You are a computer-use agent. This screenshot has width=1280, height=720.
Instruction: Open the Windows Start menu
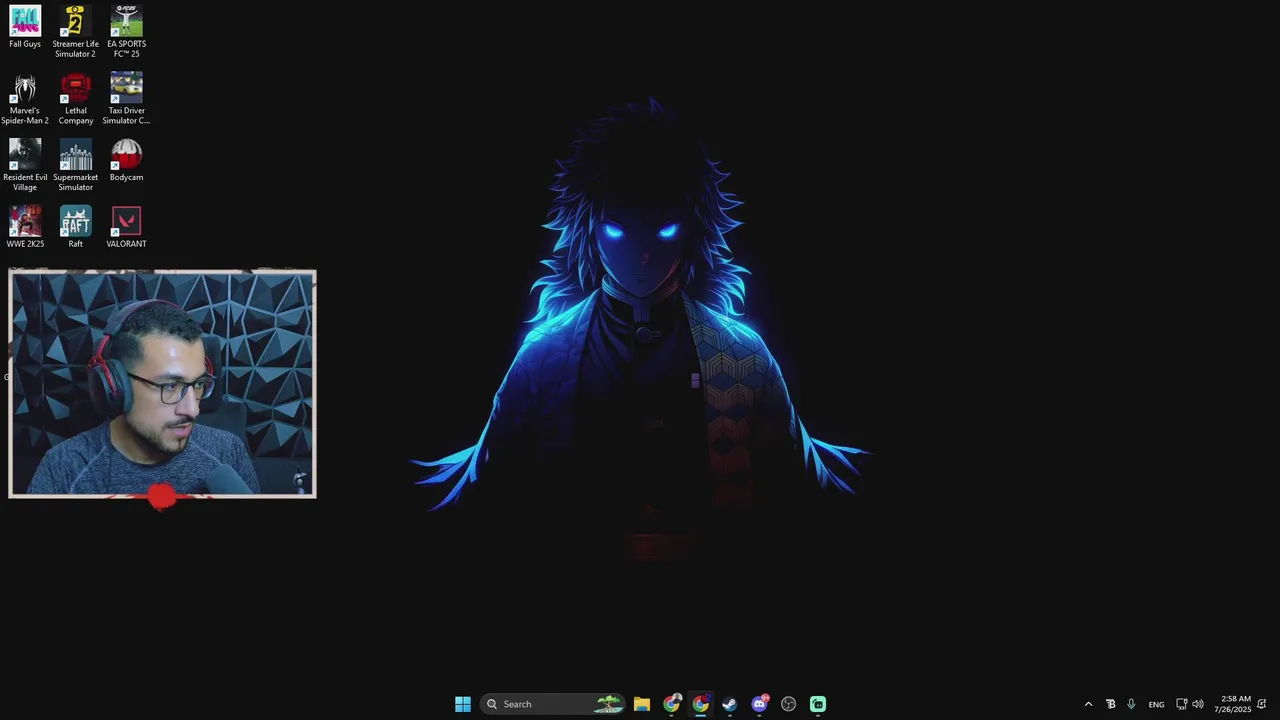point(463,704)
